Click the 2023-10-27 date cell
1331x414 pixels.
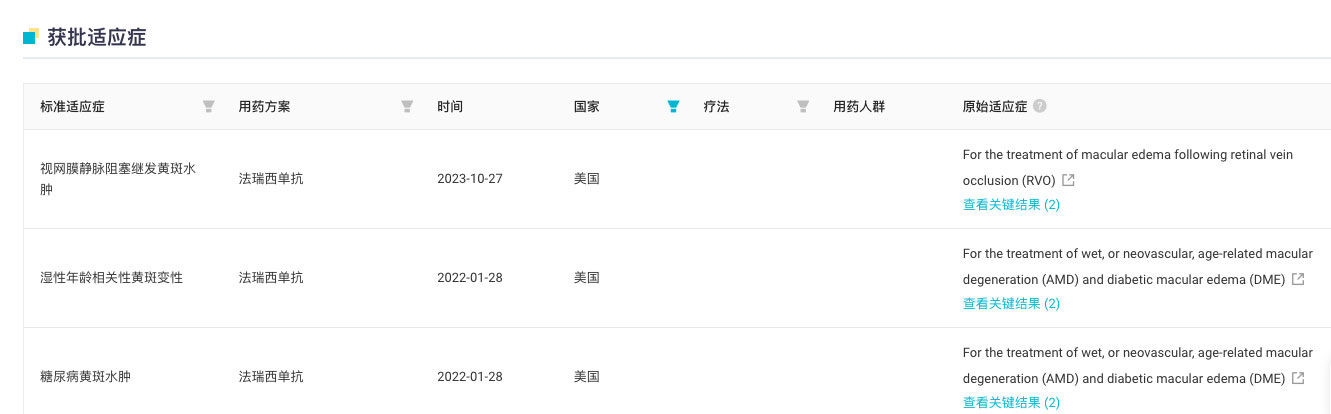[x=470, y=179]
